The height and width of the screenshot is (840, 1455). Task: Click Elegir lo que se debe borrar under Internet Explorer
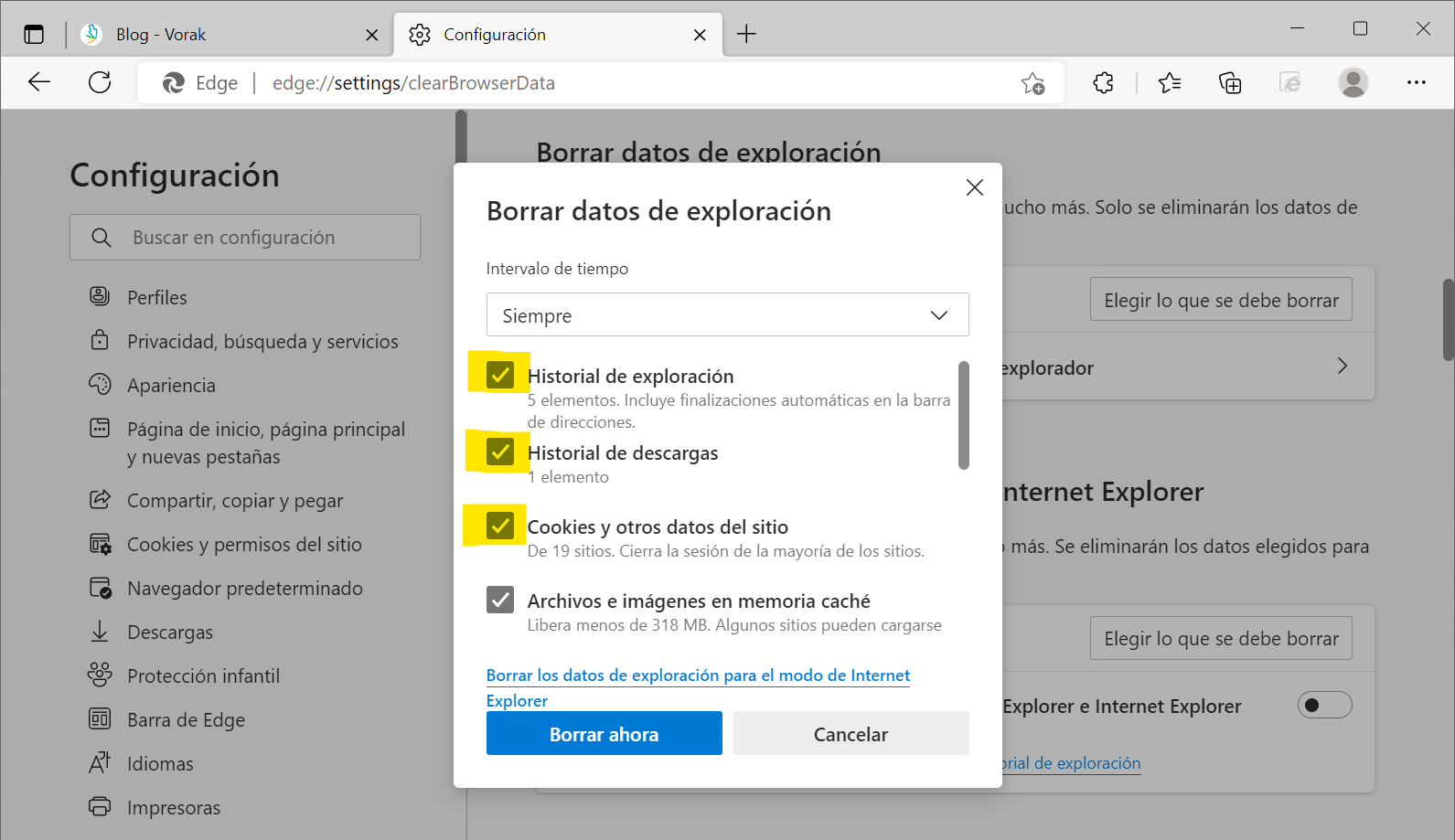pos(1221,638)
